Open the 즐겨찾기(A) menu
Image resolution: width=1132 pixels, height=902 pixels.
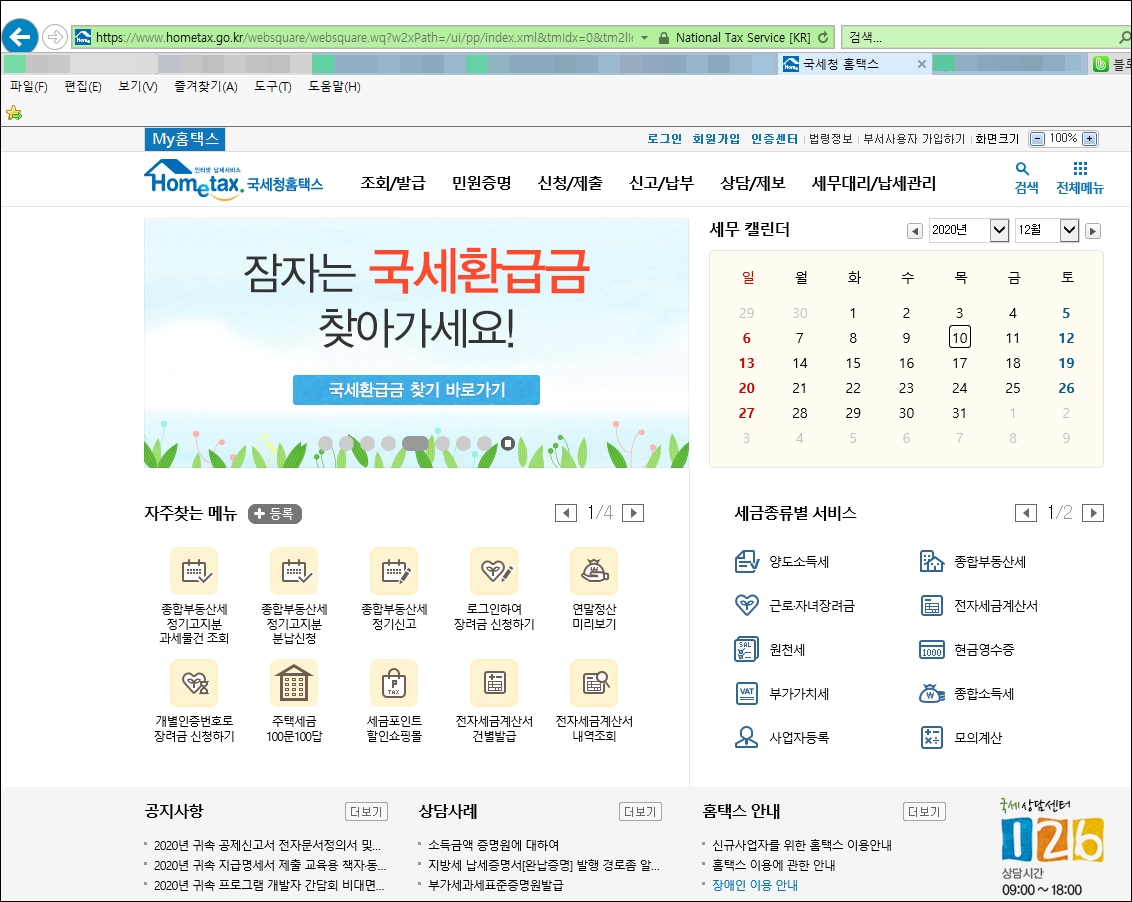click(206, 87)
